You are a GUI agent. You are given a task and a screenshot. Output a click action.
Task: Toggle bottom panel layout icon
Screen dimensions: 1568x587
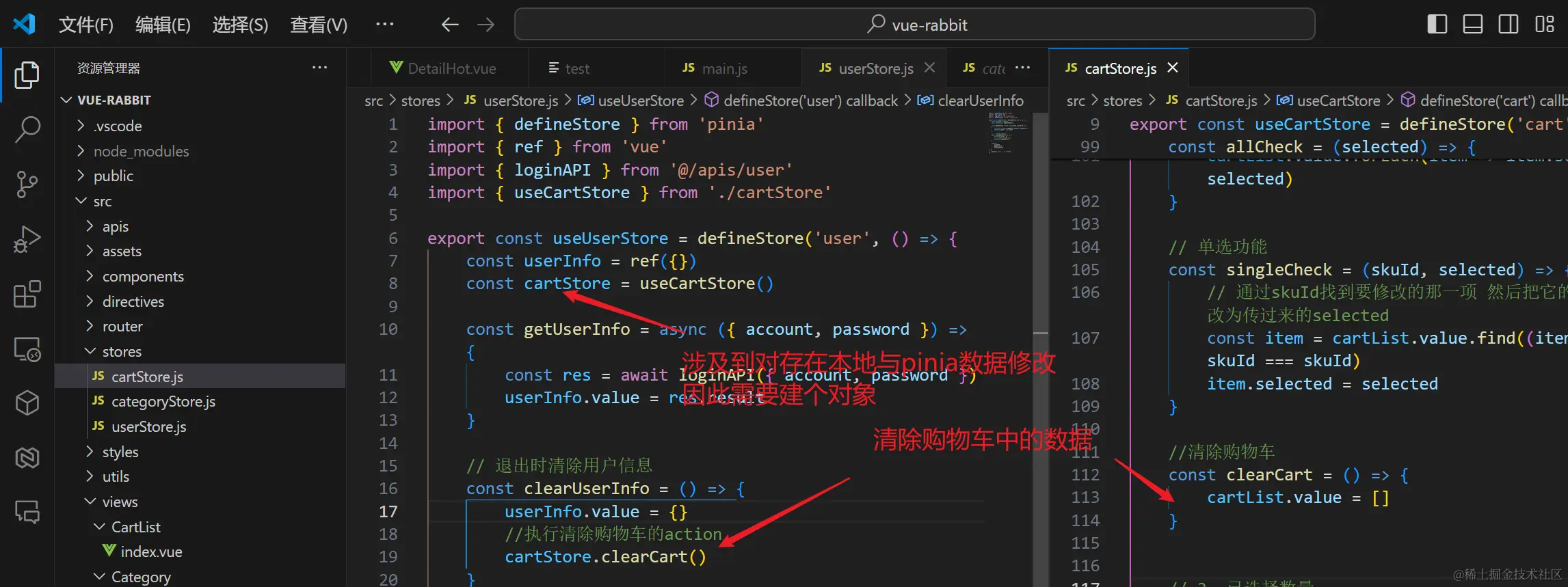point(1472,25)
